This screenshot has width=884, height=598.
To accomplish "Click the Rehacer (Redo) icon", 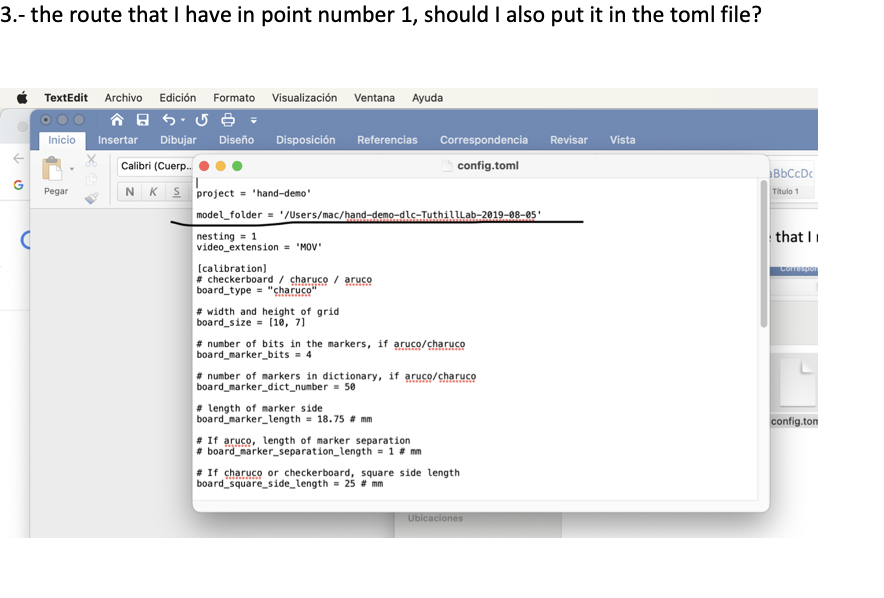I will click(x=203, y=120).
